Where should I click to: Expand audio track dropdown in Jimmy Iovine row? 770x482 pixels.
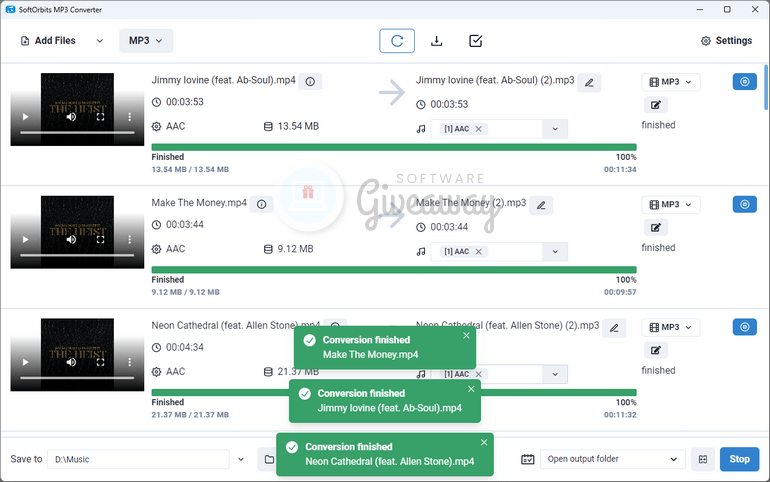point(555,129)
